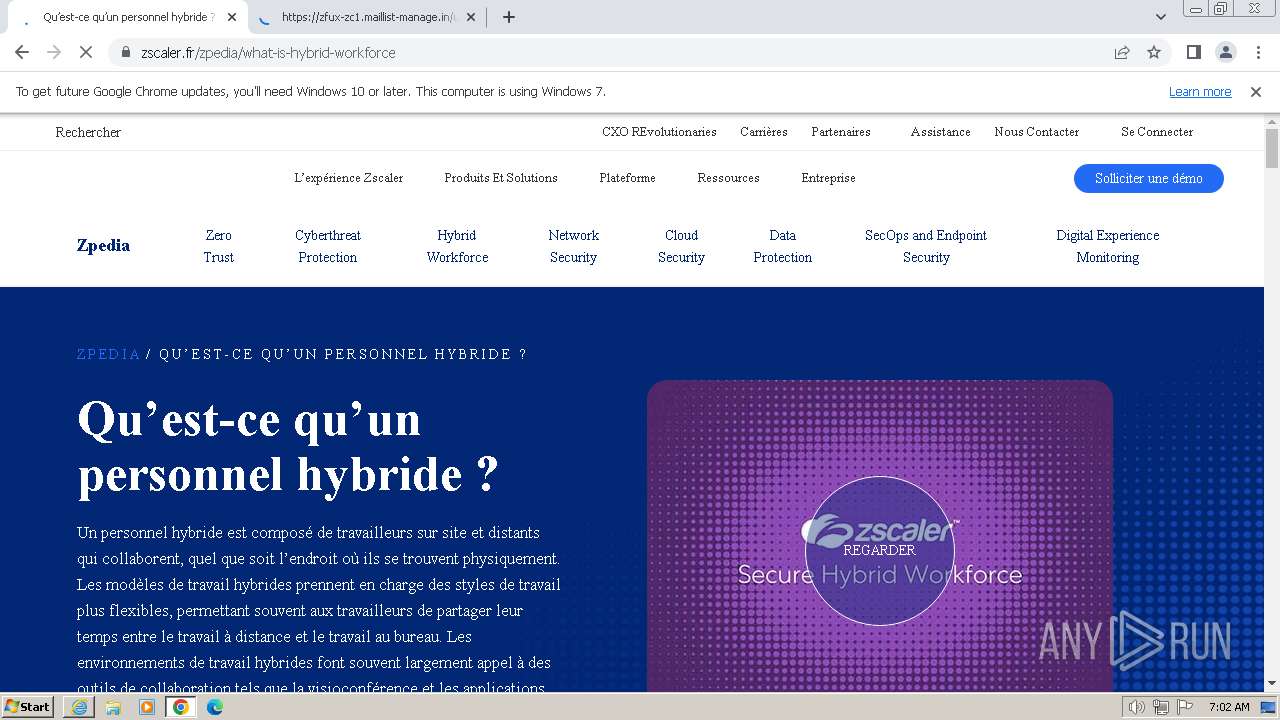Select Digital Experience Monitoring category
Viewport: 1280px width, 720px height.
[x=1107, y=246]
